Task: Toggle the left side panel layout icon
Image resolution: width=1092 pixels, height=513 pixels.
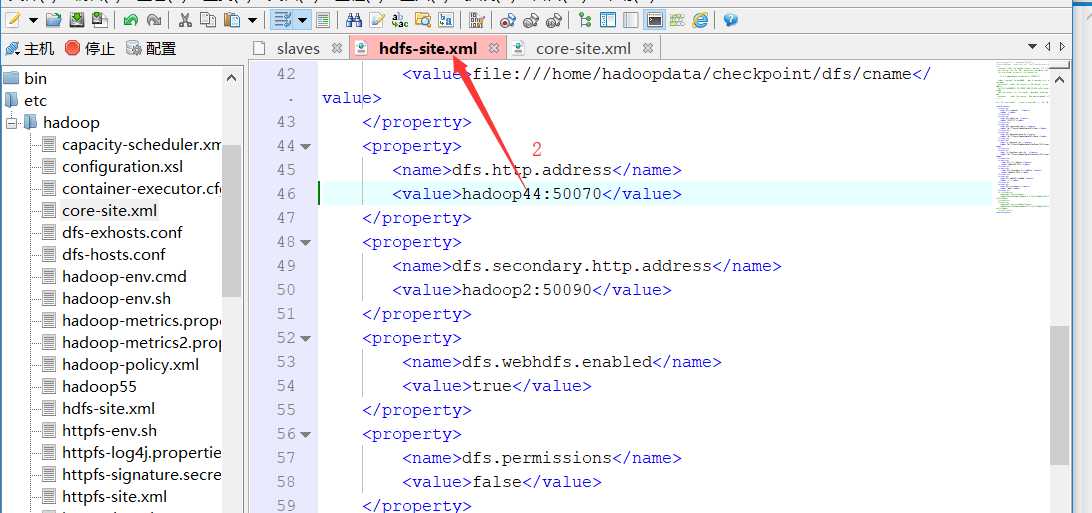Action: tap(608, 19)
